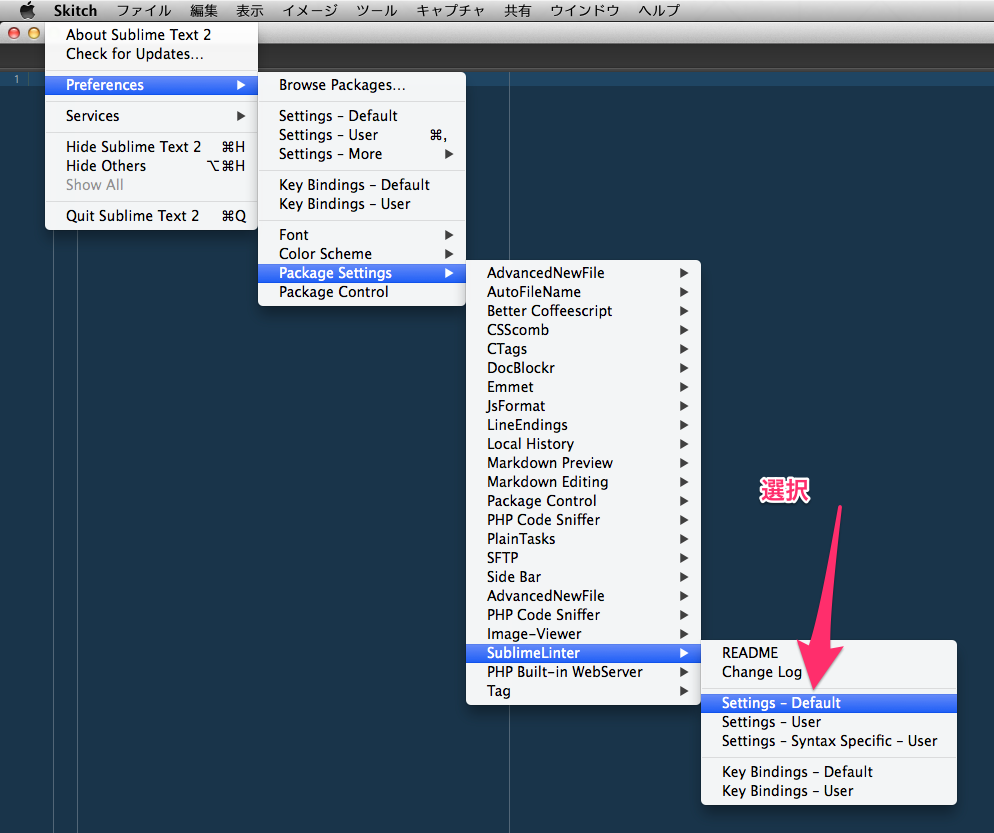Expand the Preferences submenu
Viewport: 994px width, 833px height.
(x=152, y=85)
